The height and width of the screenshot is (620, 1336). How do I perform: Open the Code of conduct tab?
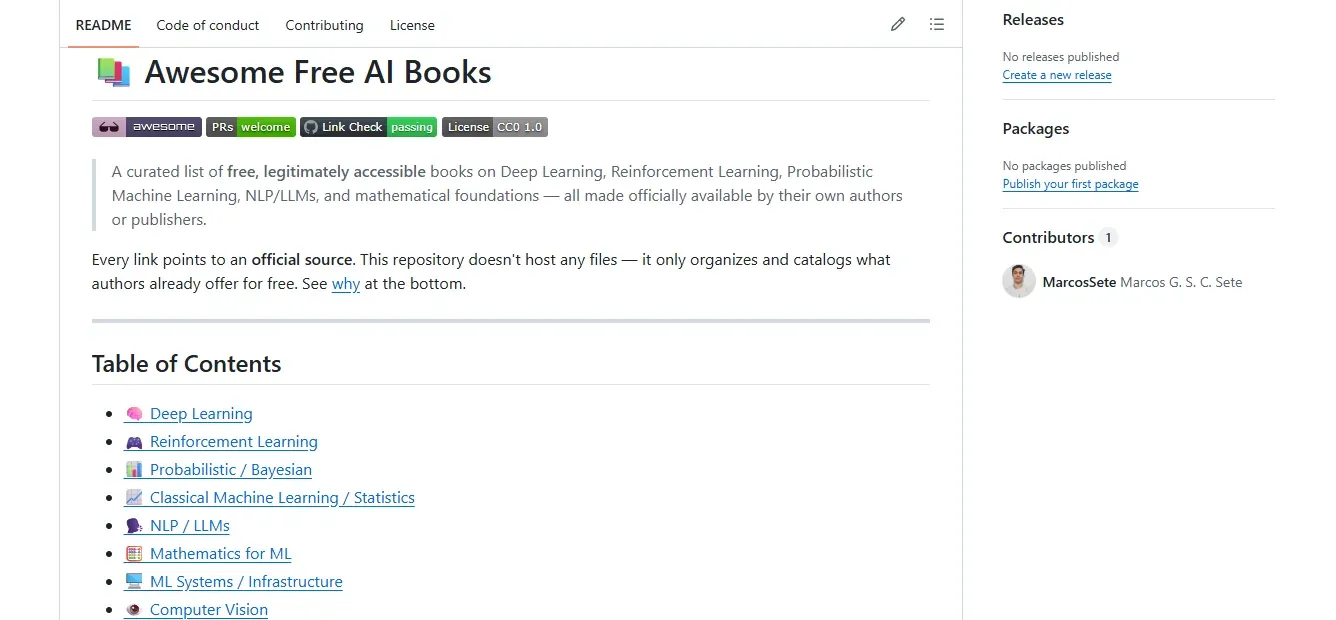click(x=208, y=25)
